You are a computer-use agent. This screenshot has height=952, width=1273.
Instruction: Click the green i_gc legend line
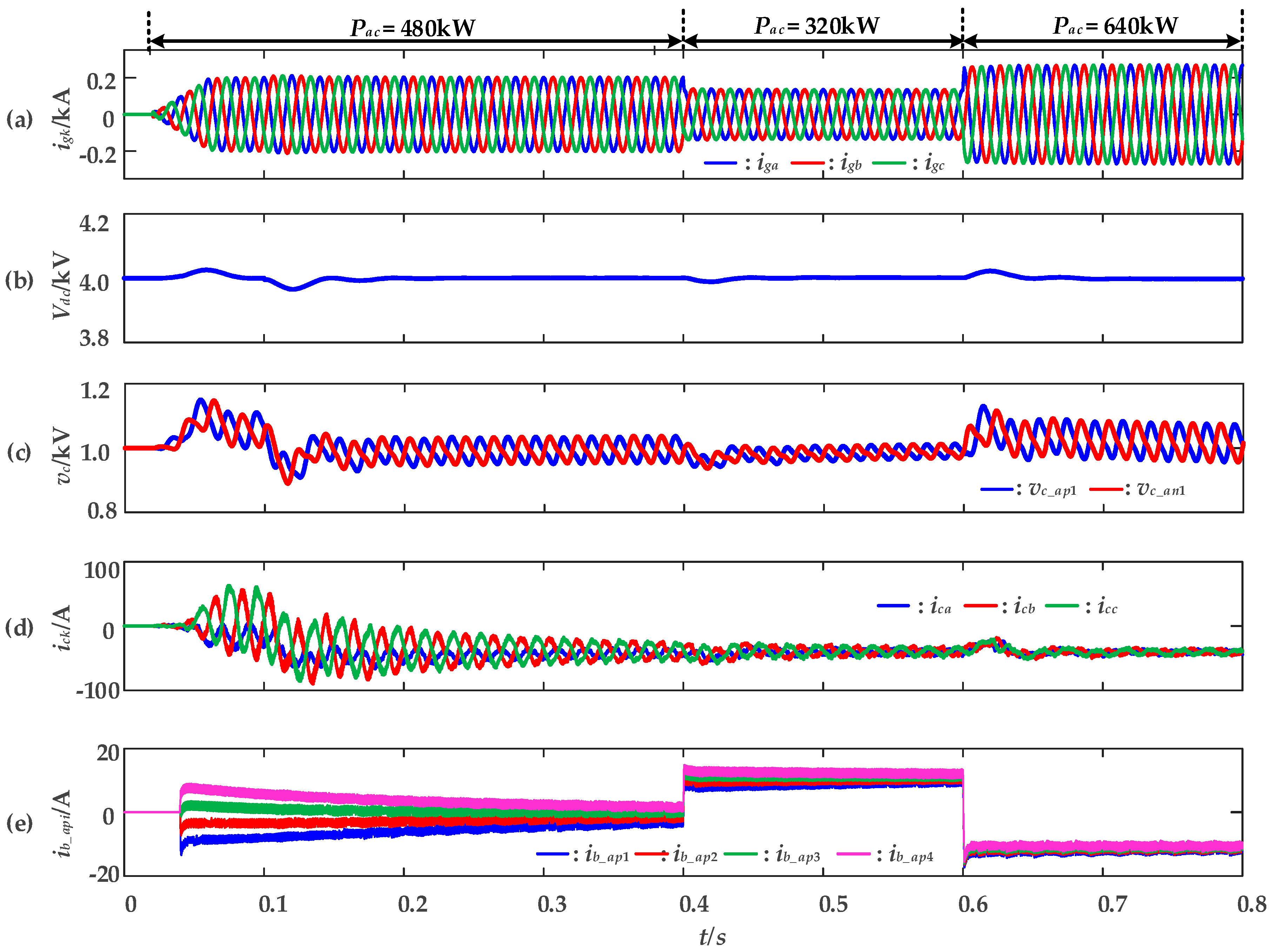(x=889, y=164)
